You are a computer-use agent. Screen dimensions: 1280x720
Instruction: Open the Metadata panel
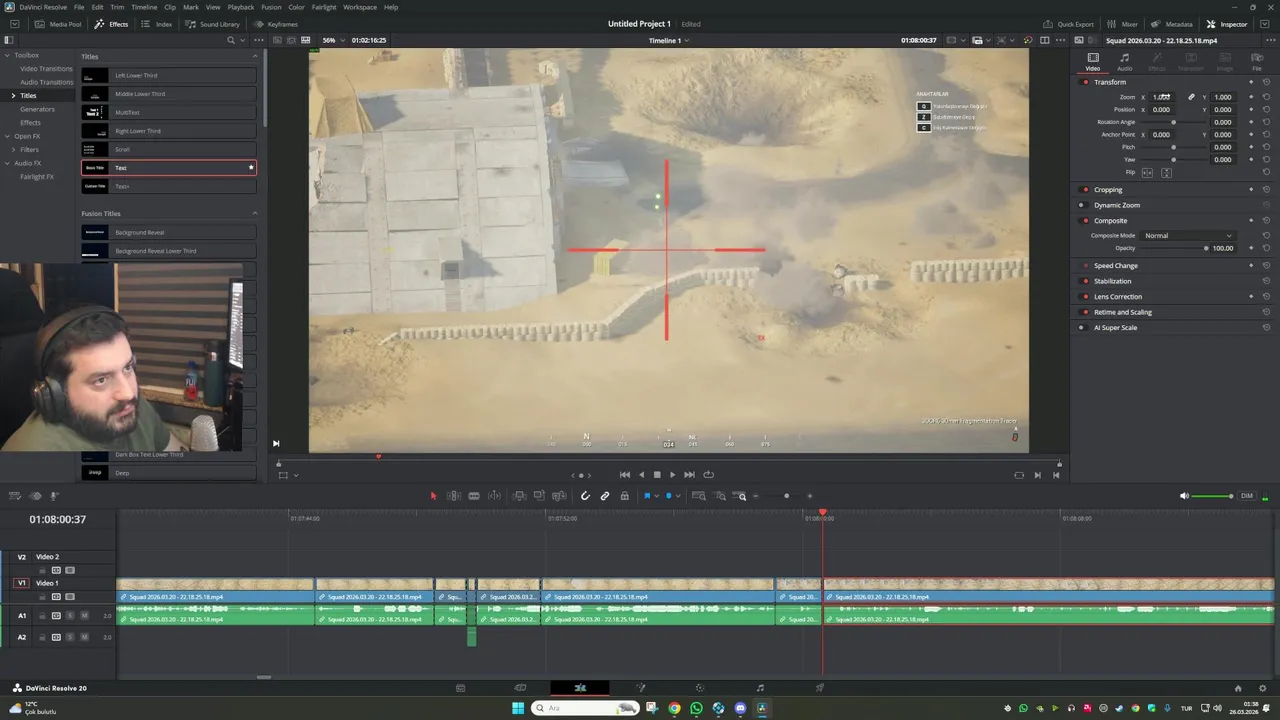(x=1172, y=24)
